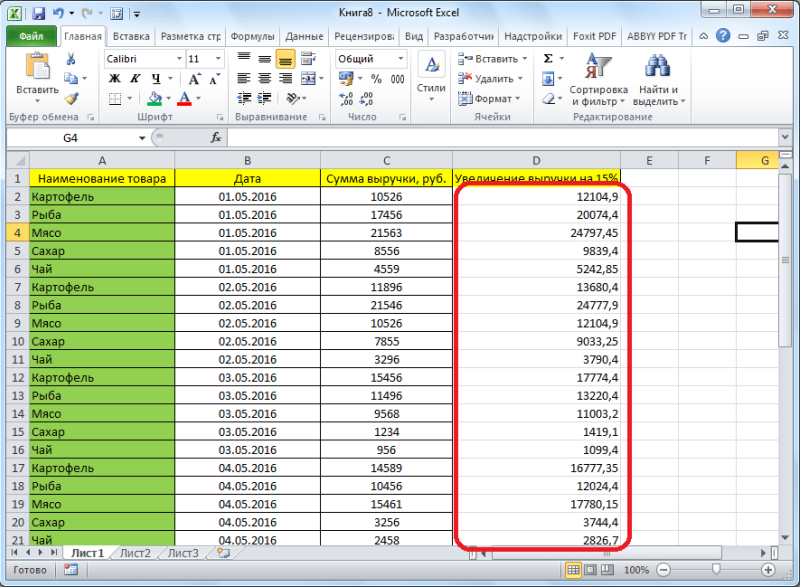Click the Paste clipboard icon
Viewport: 800px width, 587px height.
point(37,67)
